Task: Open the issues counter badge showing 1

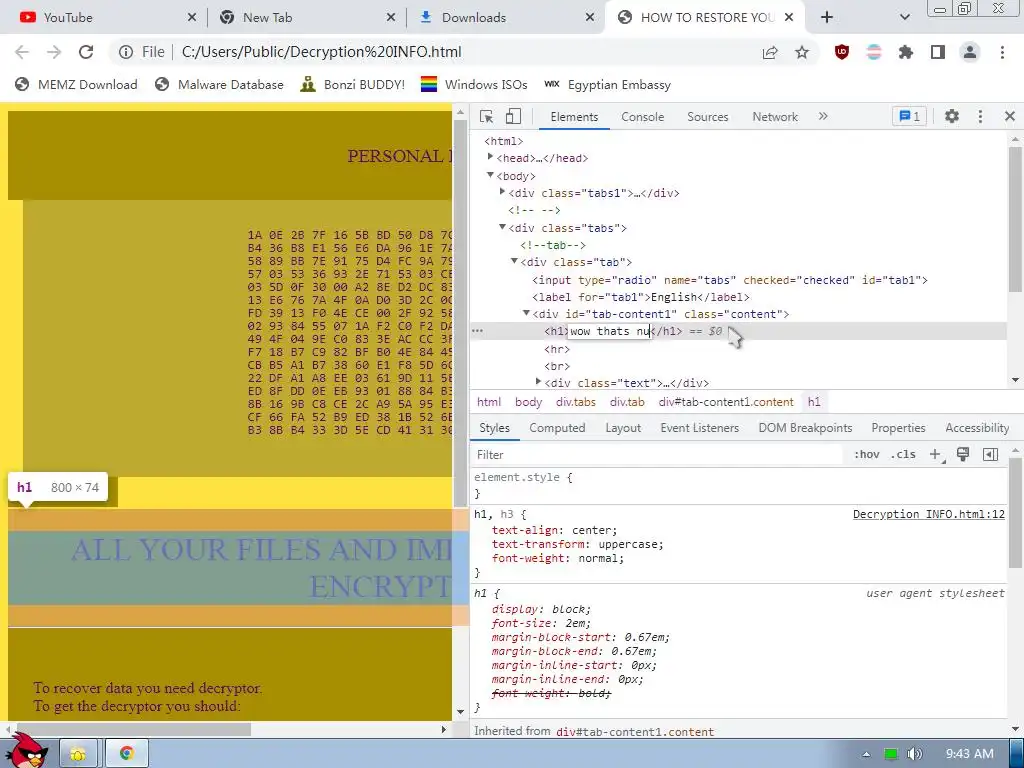Action: pyautogui.click(x=909, y=116)
